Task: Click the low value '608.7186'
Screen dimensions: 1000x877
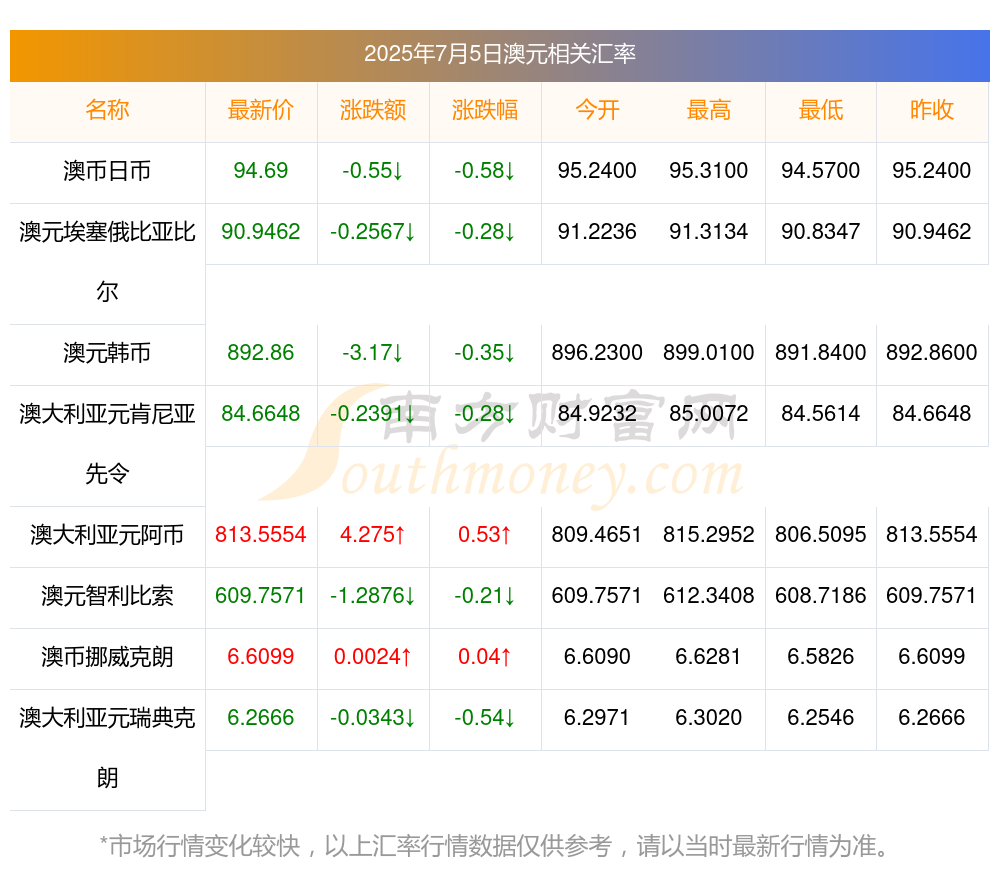Action: pyautogui.click(x=821, y=596)
